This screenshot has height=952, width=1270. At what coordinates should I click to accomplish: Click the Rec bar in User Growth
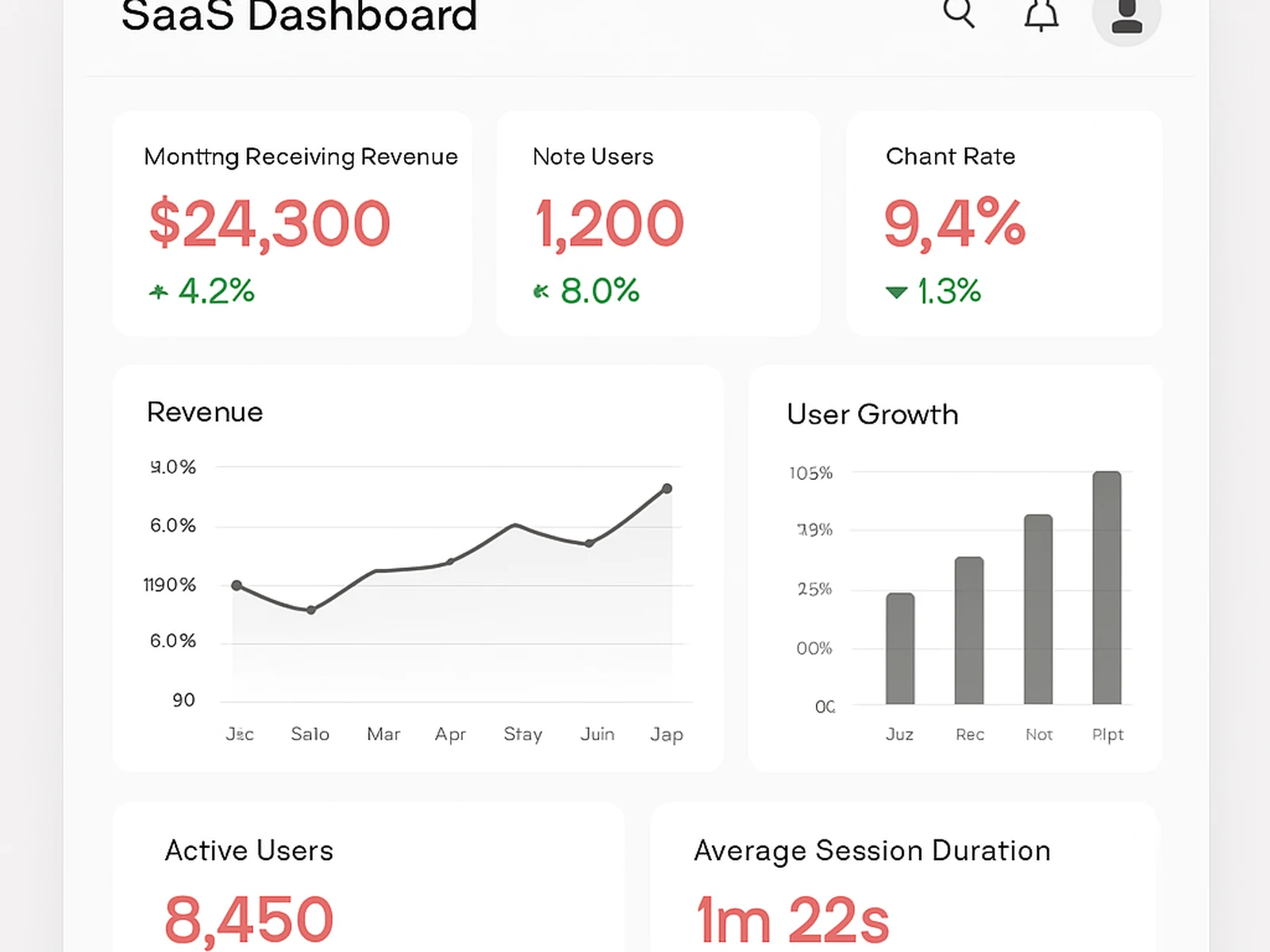pyautogui.click(x=969, y=631)
